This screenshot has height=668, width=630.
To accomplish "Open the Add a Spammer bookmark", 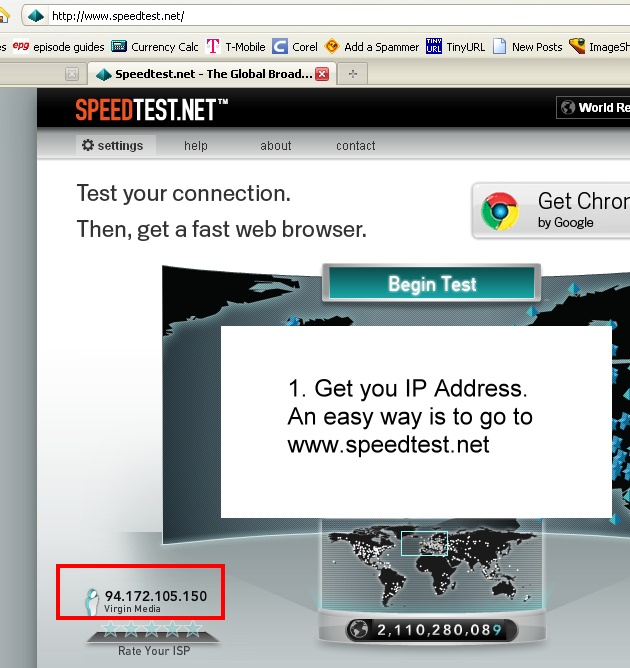I will pos(372,47).
